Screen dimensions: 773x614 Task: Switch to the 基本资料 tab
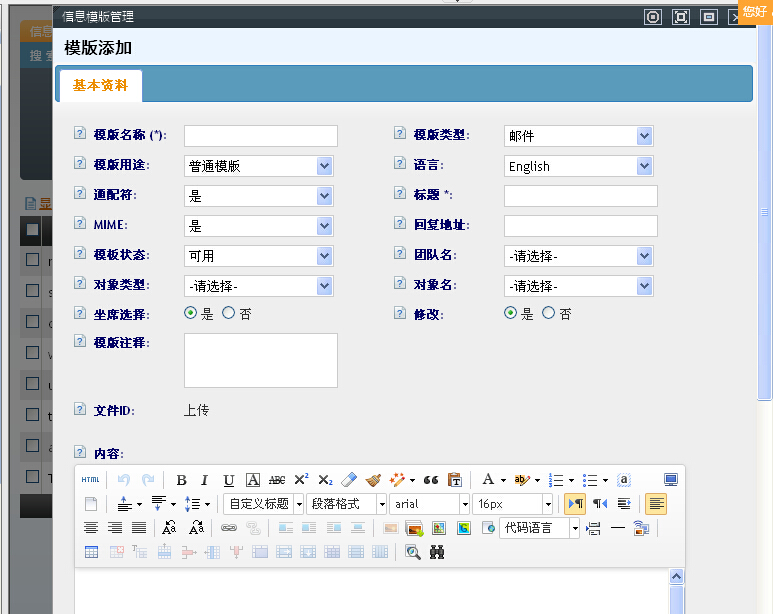[x=100, y=86]
